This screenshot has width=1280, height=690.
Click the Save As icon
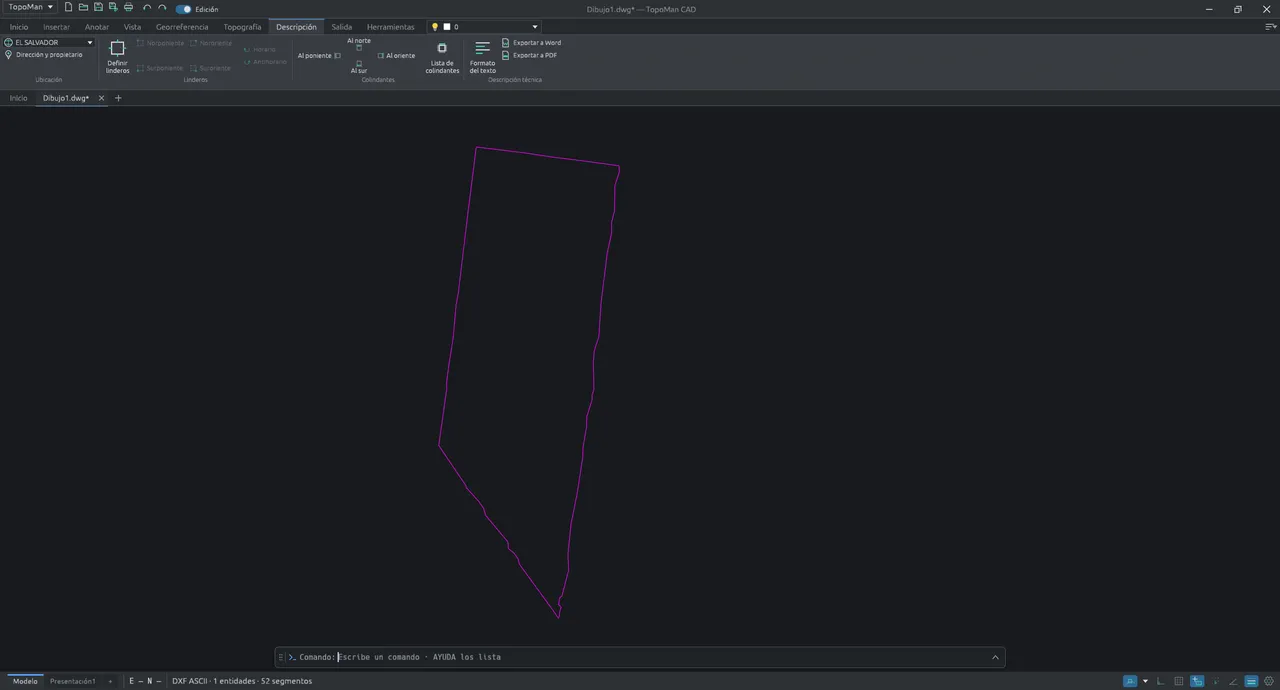(x=113, y=8)
